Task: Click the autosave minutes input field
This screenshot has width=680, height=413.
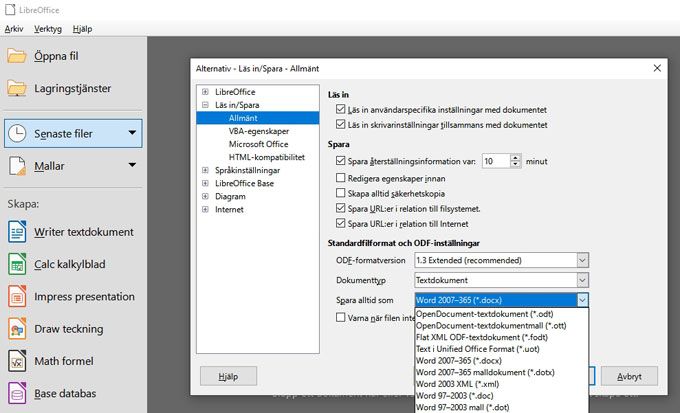Action: 496,161
